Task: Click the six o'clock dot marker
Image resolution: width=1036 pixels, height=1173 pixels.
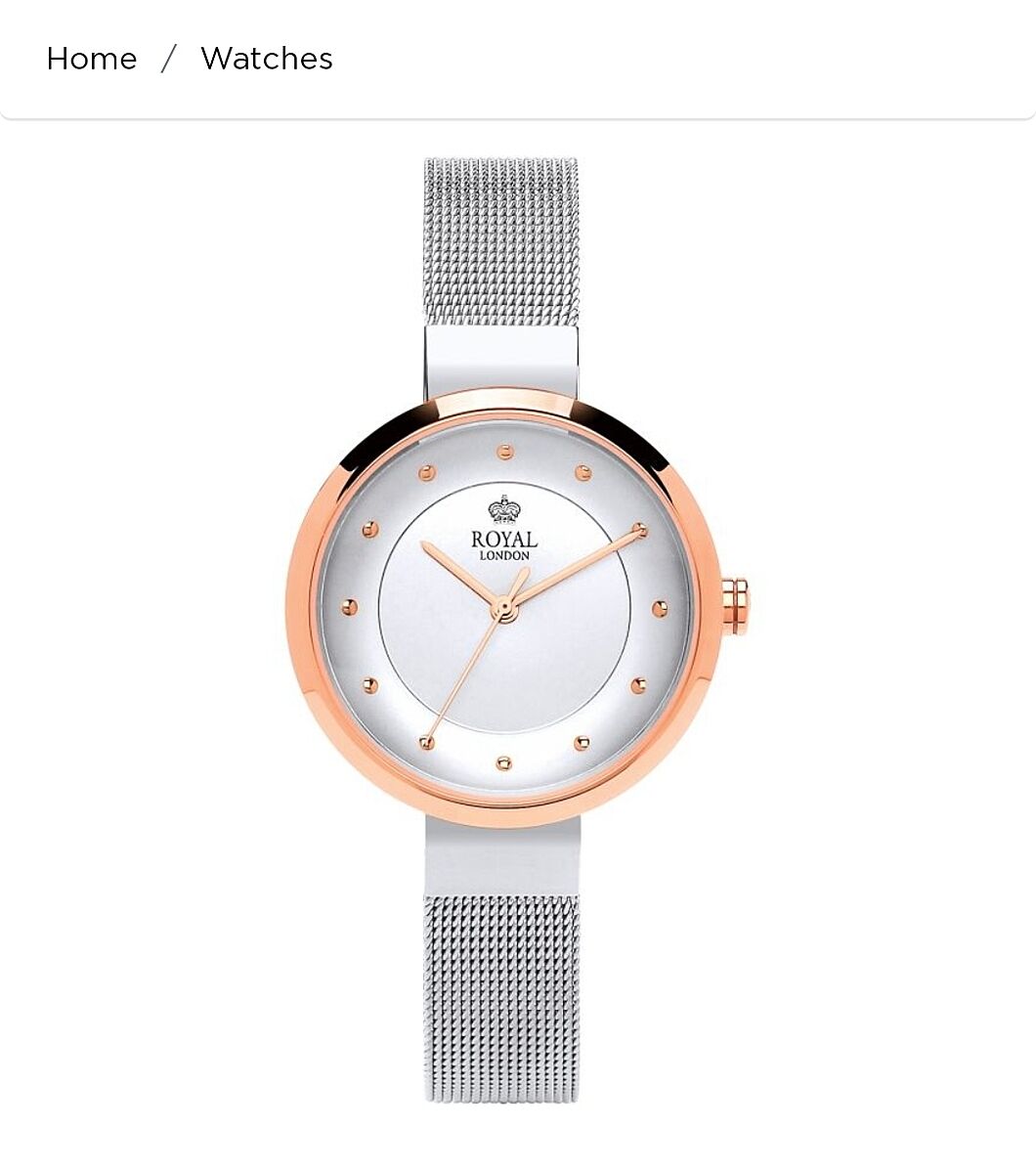Action: pos(503,762)
